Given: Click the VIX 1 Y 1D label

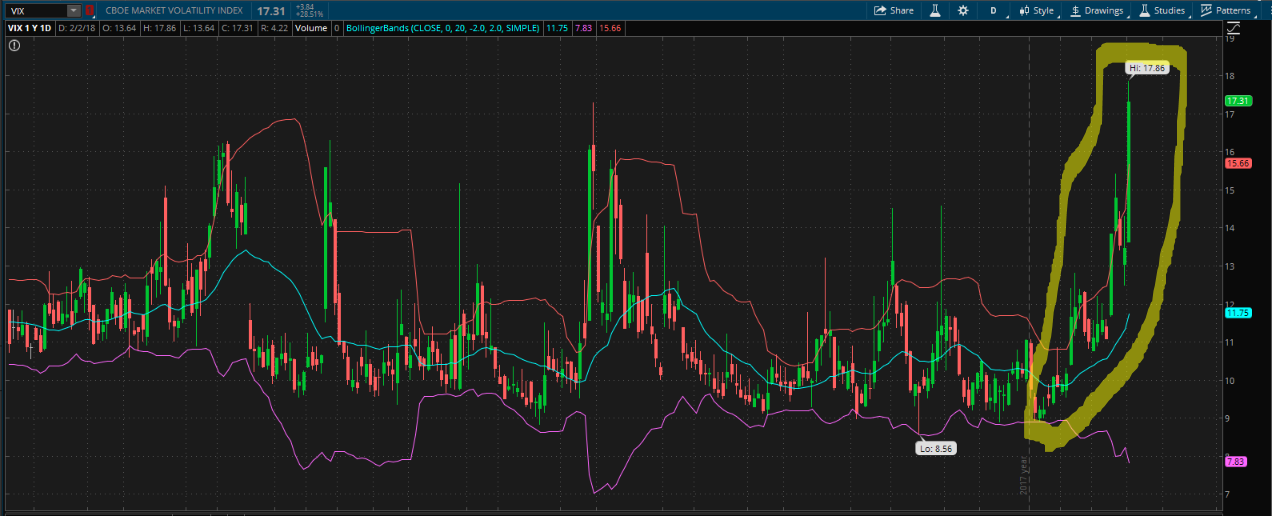Looking at the screenshot, I should 30,28.
